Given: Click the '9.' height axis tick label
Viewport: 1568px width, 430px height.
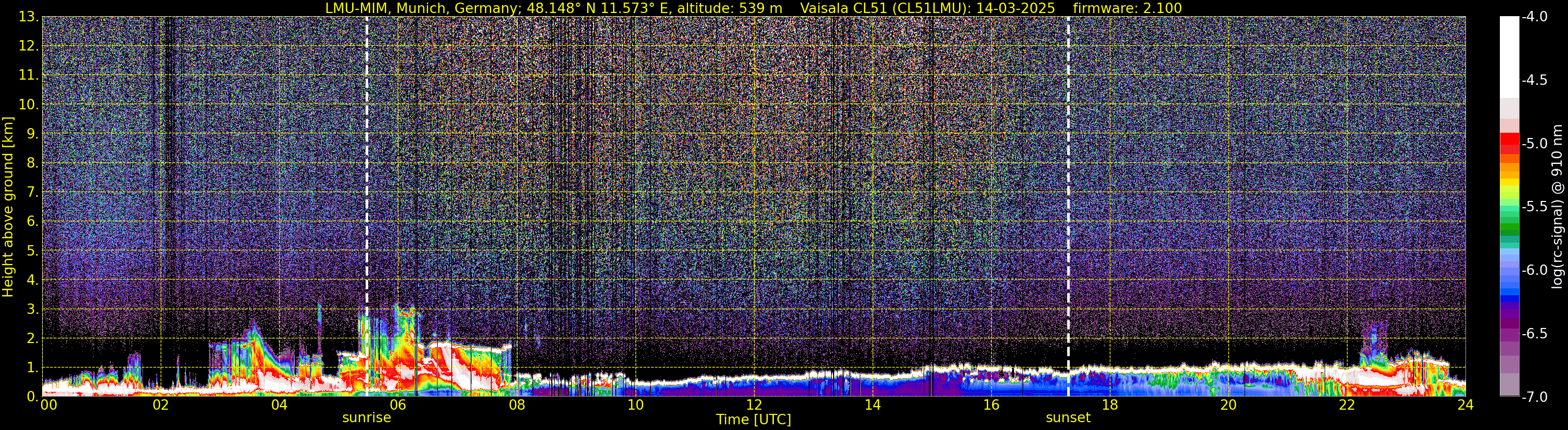Looking at the screenshot, I should click(x=33, y=134).
